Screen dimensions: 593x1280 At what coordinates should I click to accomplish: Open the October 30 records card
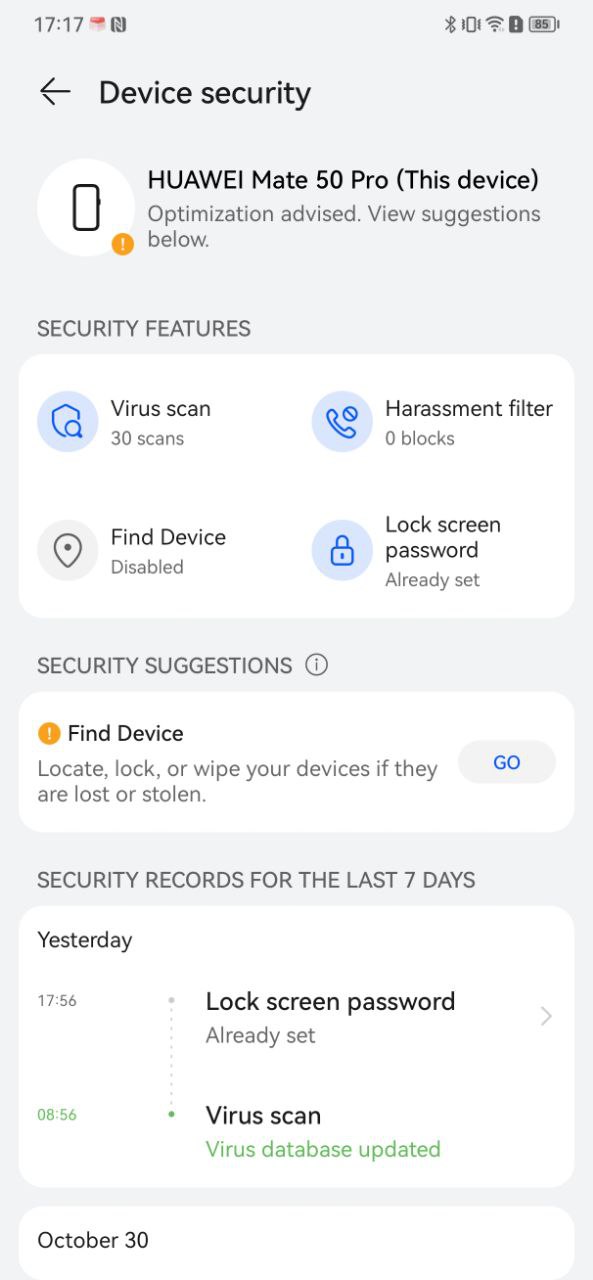[x=296, y=1242]
